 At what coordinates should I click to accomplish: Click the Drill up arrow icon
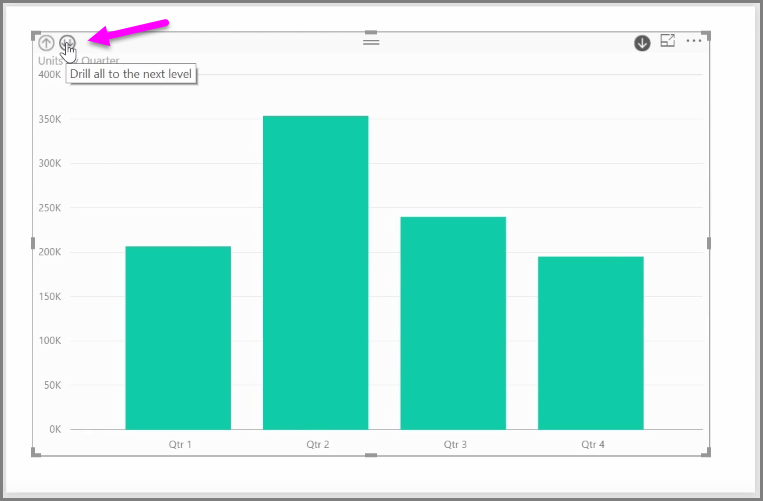click(46, 43)
